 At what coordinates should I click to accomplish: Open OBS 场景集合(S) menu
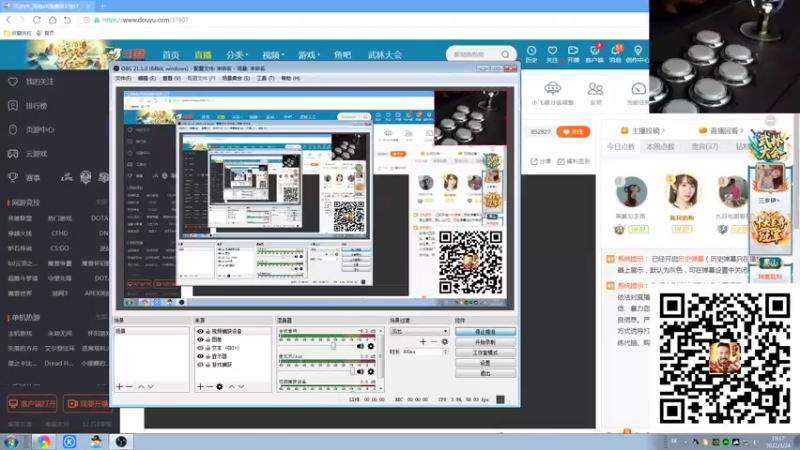[236, 78]
